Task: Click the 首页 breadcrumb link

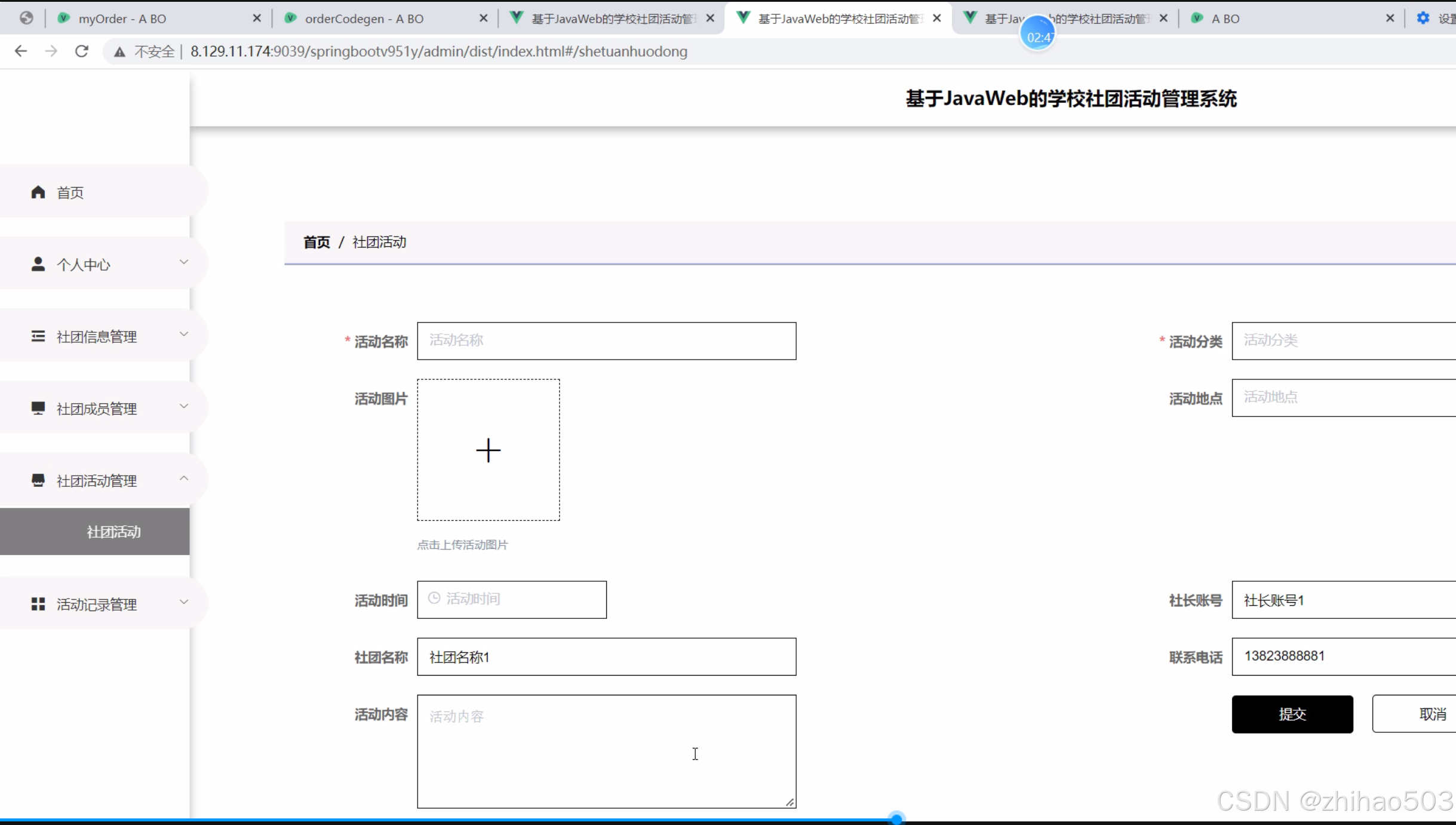Action: click(317, 242)
